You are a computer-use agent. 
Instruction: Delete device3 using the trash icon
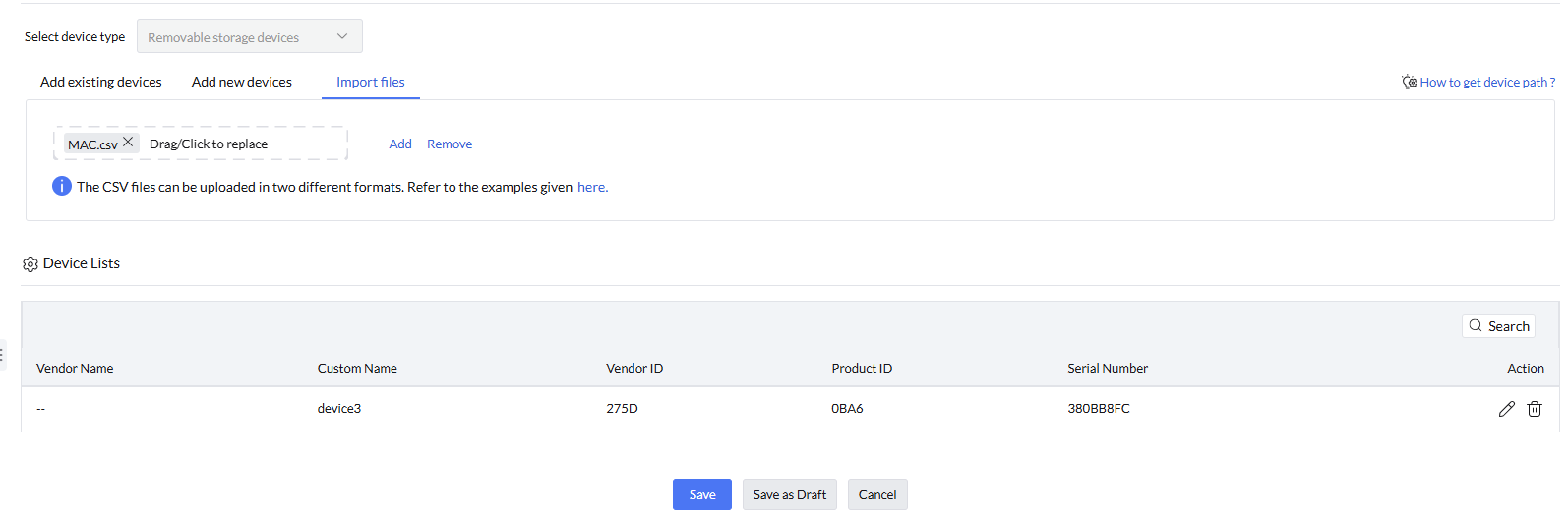click(1535, 409)
